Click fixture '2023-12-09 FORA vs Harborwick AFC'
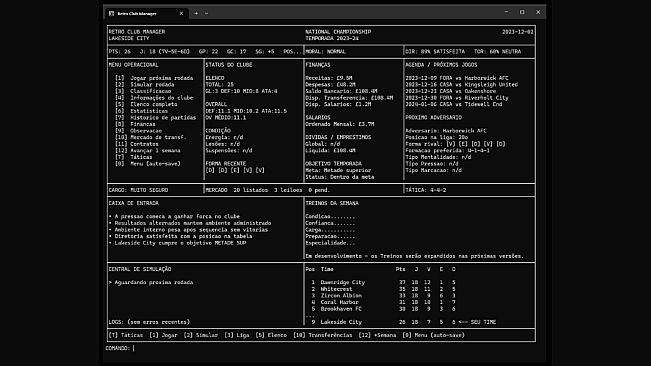The width and height of the screenshot is (651, 366). 457,78
